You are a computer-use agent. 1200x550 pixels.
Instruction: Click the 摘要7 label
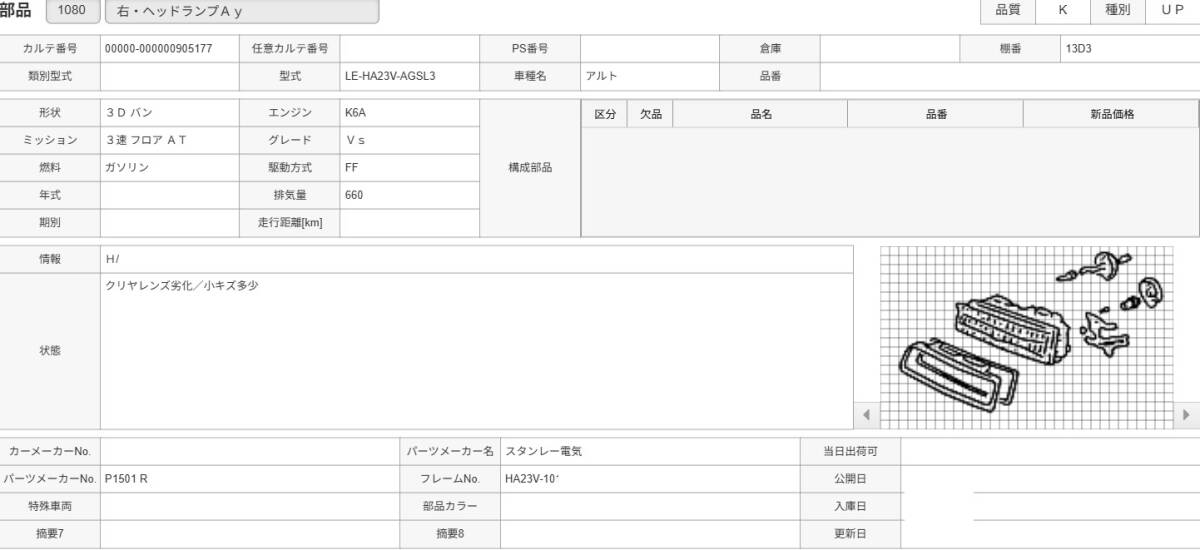(x=50, y=534)
